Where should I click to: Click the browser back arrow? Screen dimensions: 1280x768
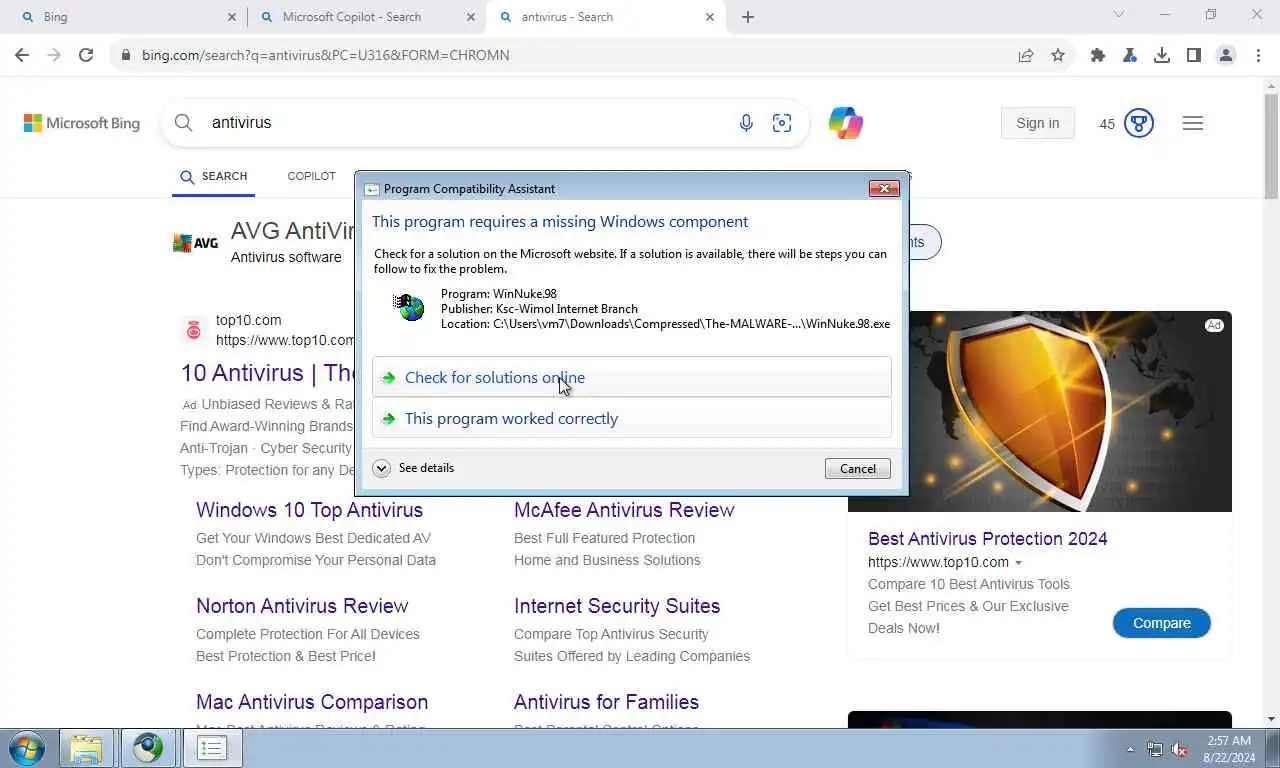pos(21,55)
